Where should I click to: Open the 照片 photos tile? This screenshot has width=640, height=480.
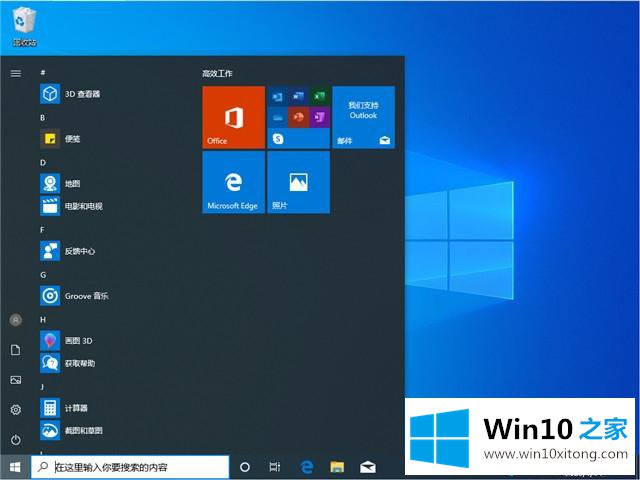coord(298,182)
